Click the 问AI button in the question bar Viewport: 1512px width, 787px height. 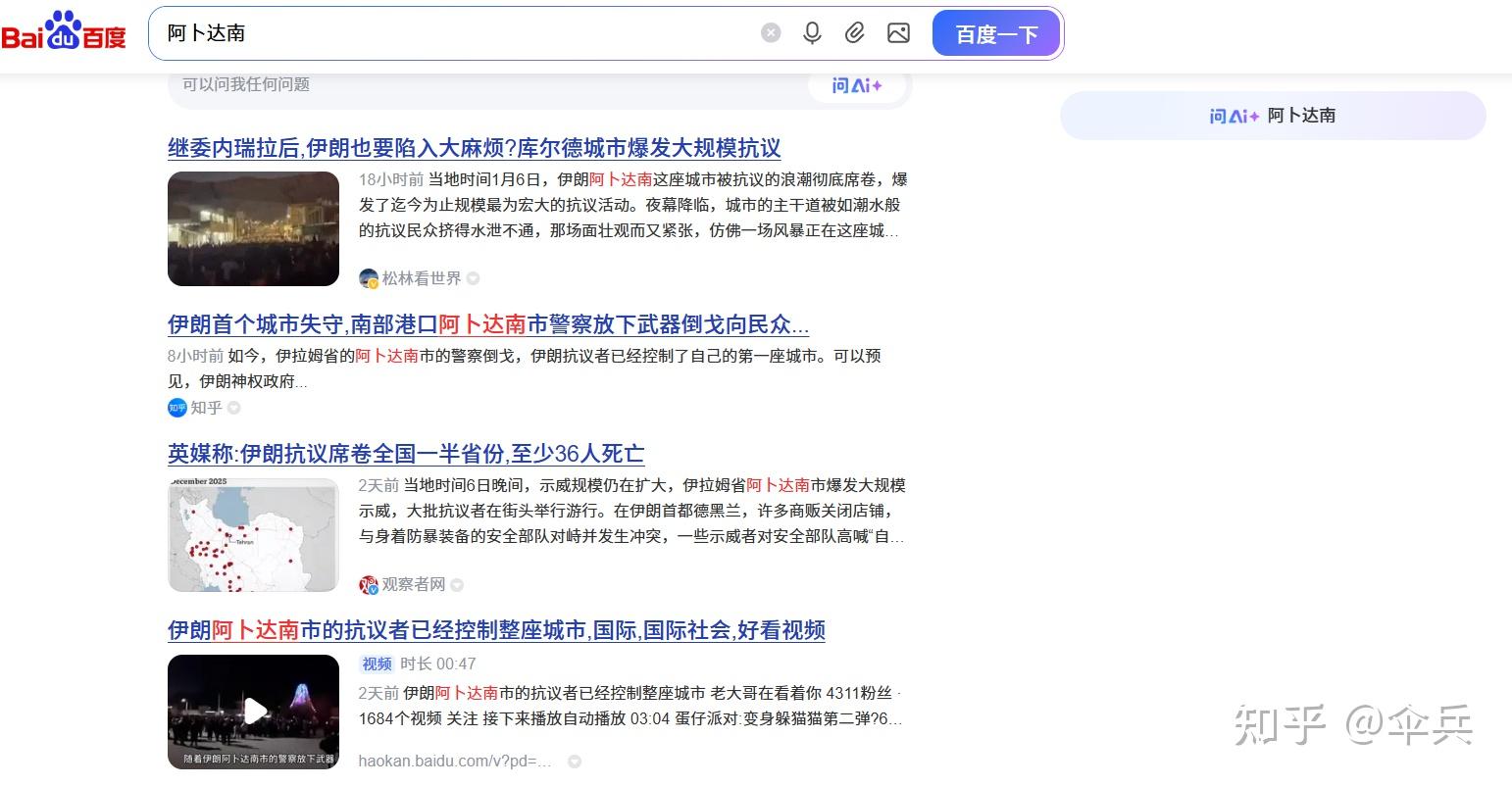[858, 85]
